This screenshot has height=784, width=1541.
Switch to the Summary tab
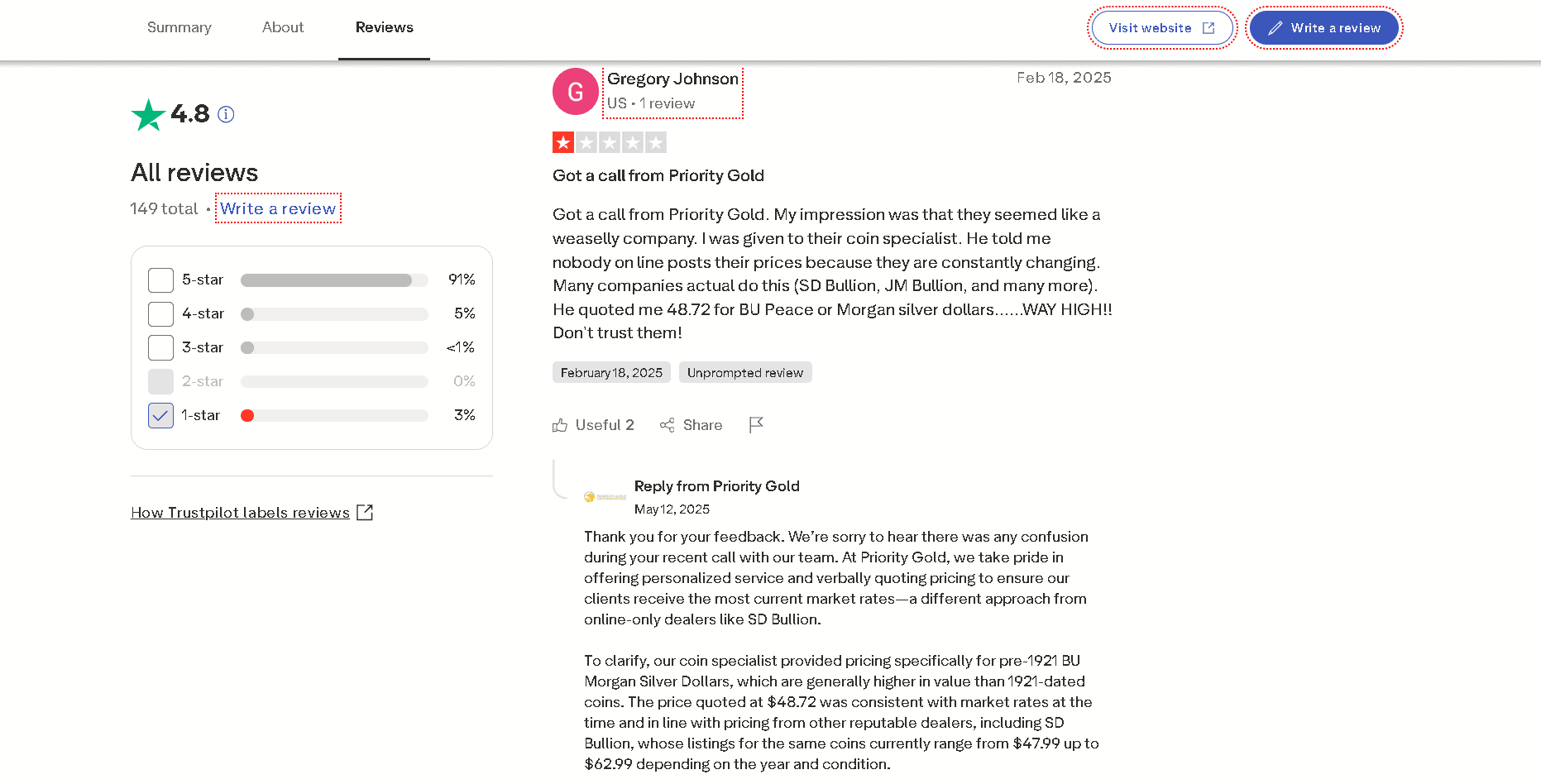(179, 27)
